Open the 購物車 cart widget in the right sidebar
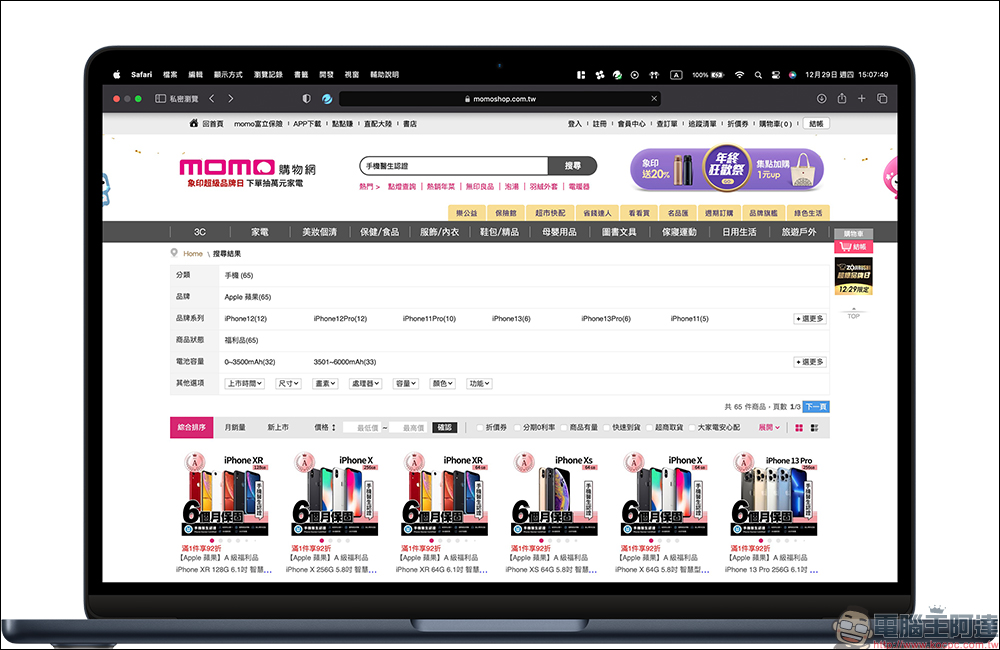 (853, 233)
